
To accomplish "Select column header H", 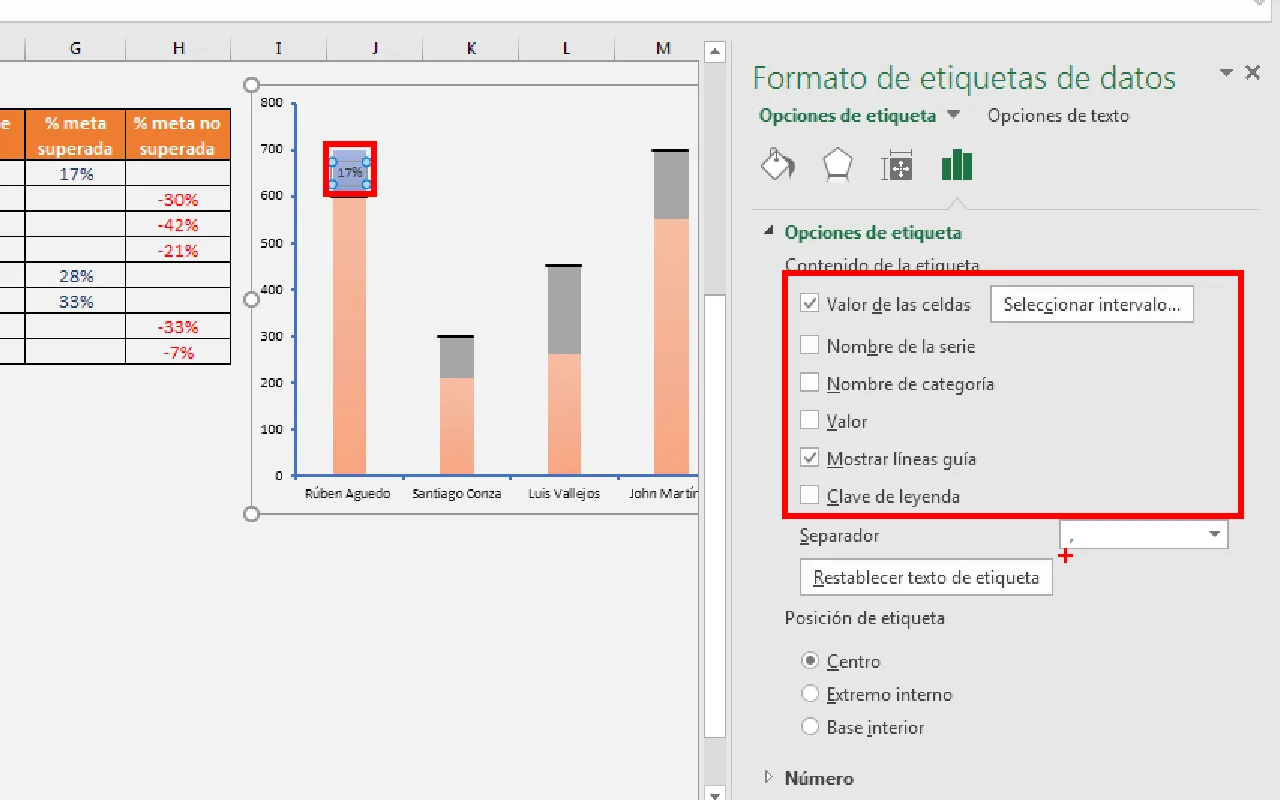I will pos(179,48).
